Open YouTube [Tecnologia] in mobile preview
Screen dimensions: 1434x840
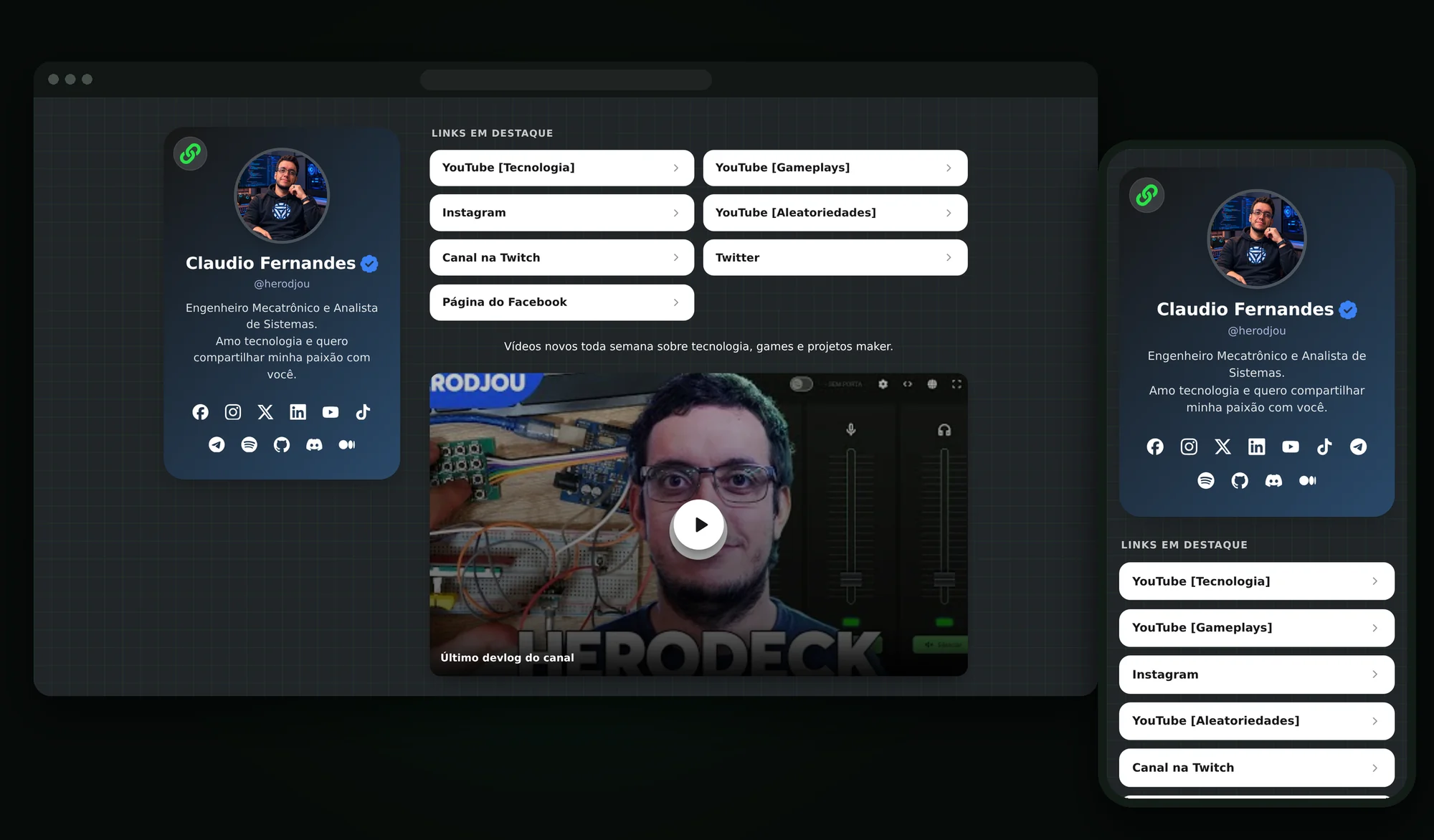[1257, 581]
